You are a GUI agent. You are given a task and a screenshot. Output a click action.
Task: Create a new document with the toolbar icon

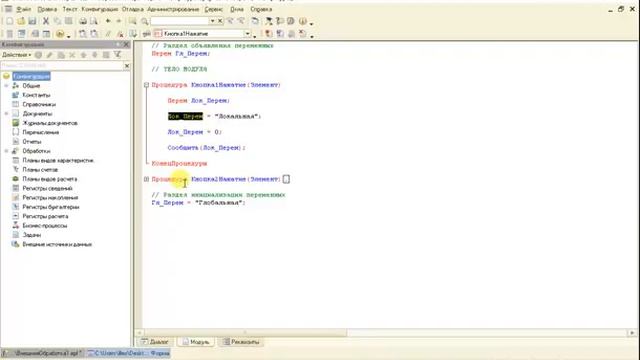[10, 21]
